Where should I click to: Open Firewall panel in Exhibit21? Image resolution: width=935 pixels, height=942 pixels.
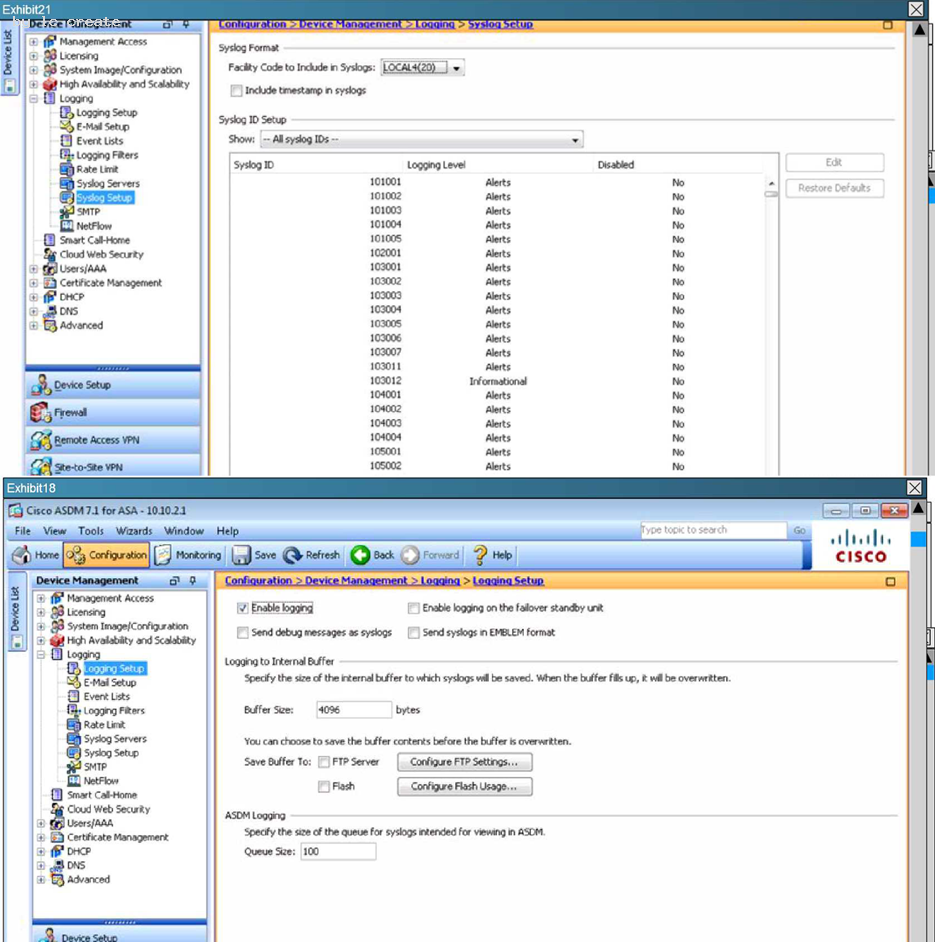[113, 412]
